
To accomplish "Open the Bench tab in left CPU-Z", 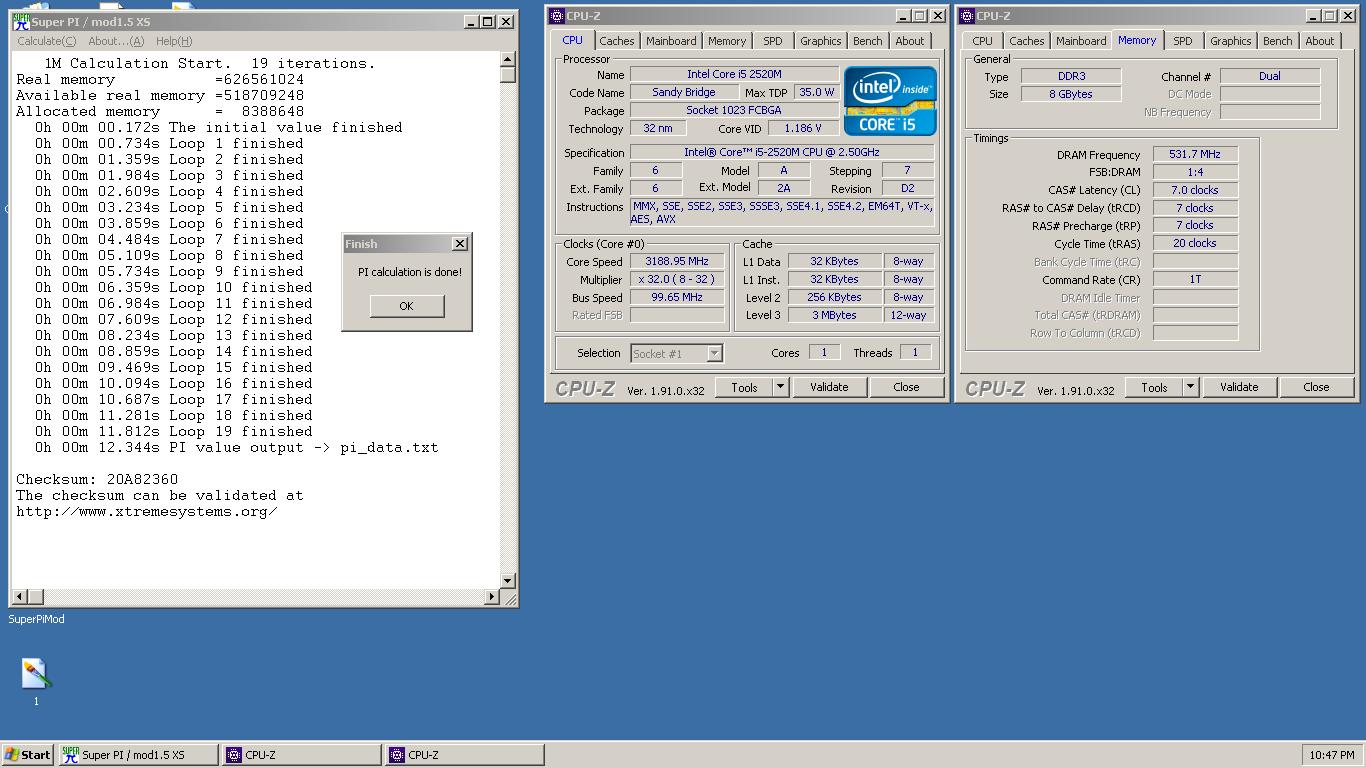I will pyautogui.click(x=868, y=41).
